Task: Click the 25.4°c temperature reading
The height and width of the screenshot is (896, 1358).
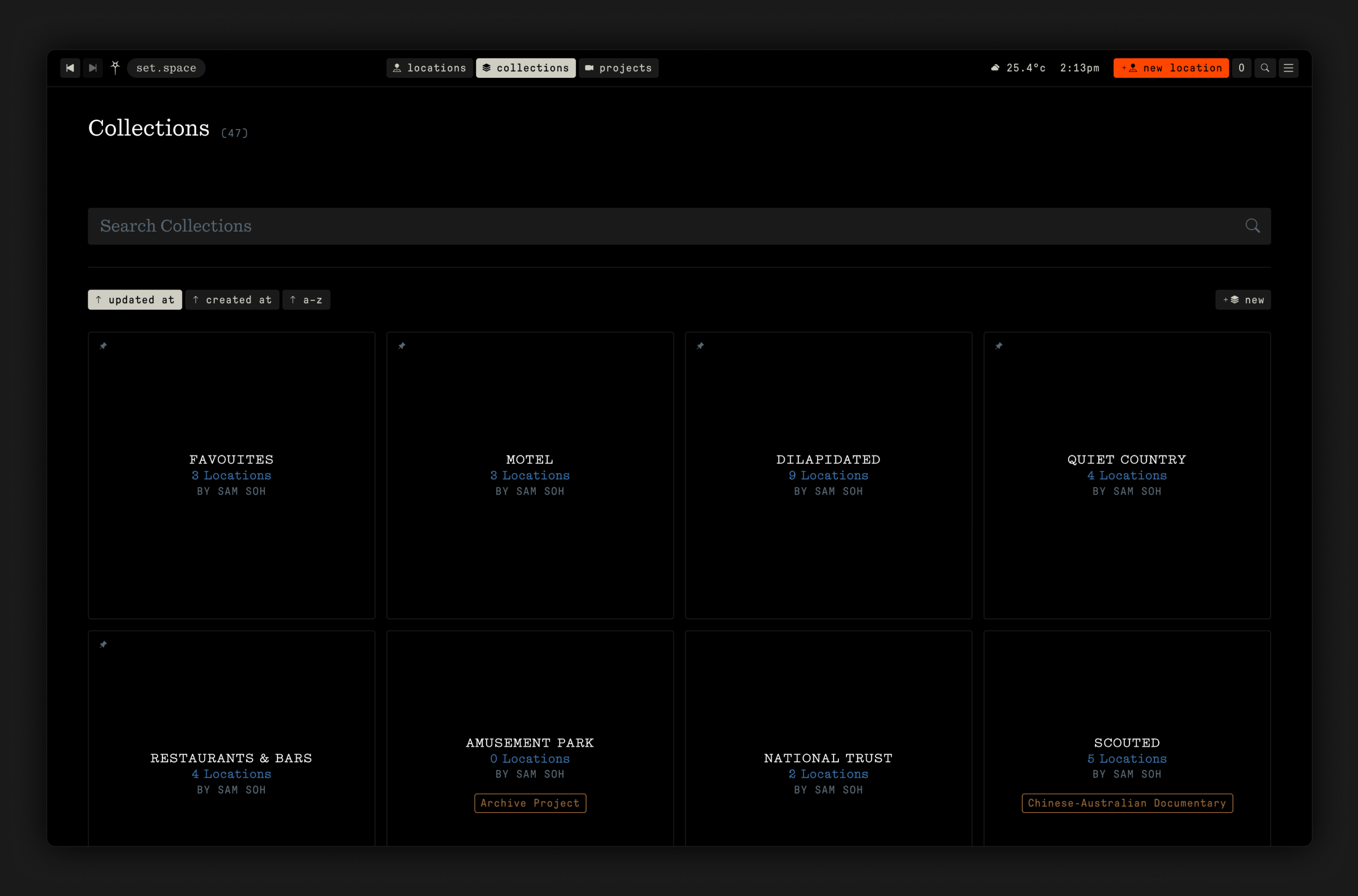Action: (1026, 68)
